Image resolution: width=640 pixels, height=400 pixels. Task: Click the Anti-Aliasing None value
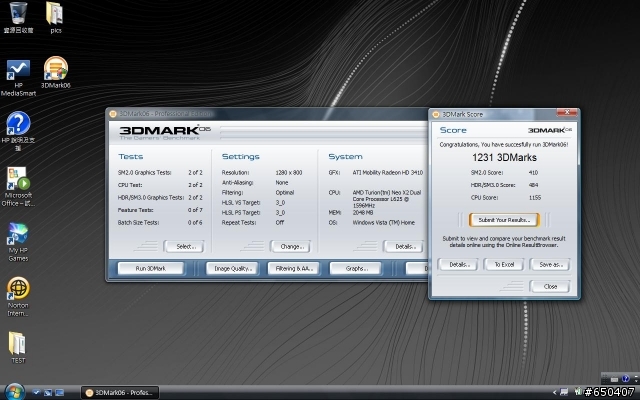pos(282,182)
